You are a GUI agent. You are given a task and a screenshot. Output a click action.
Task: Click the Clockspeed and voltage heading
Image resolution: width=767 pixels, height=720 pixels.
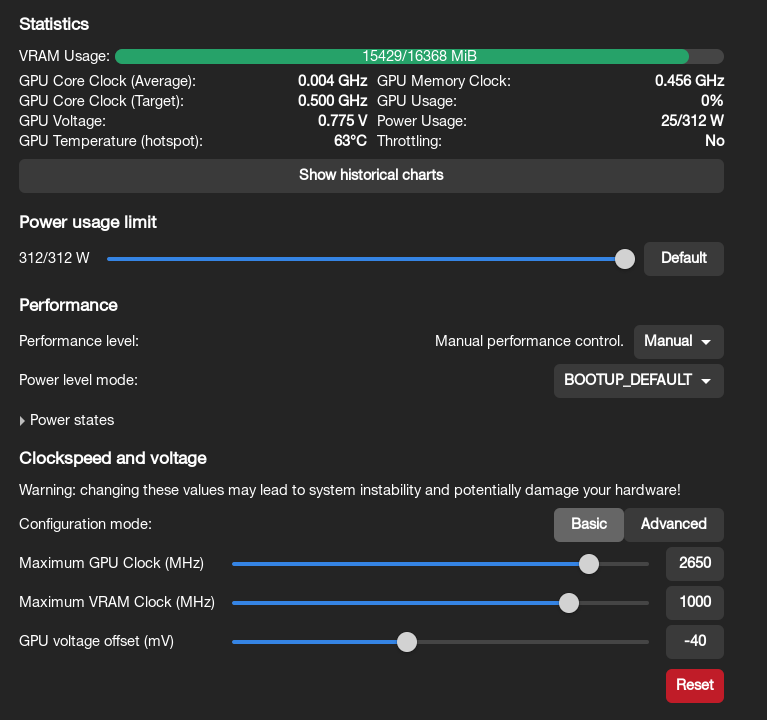point(113,458)
